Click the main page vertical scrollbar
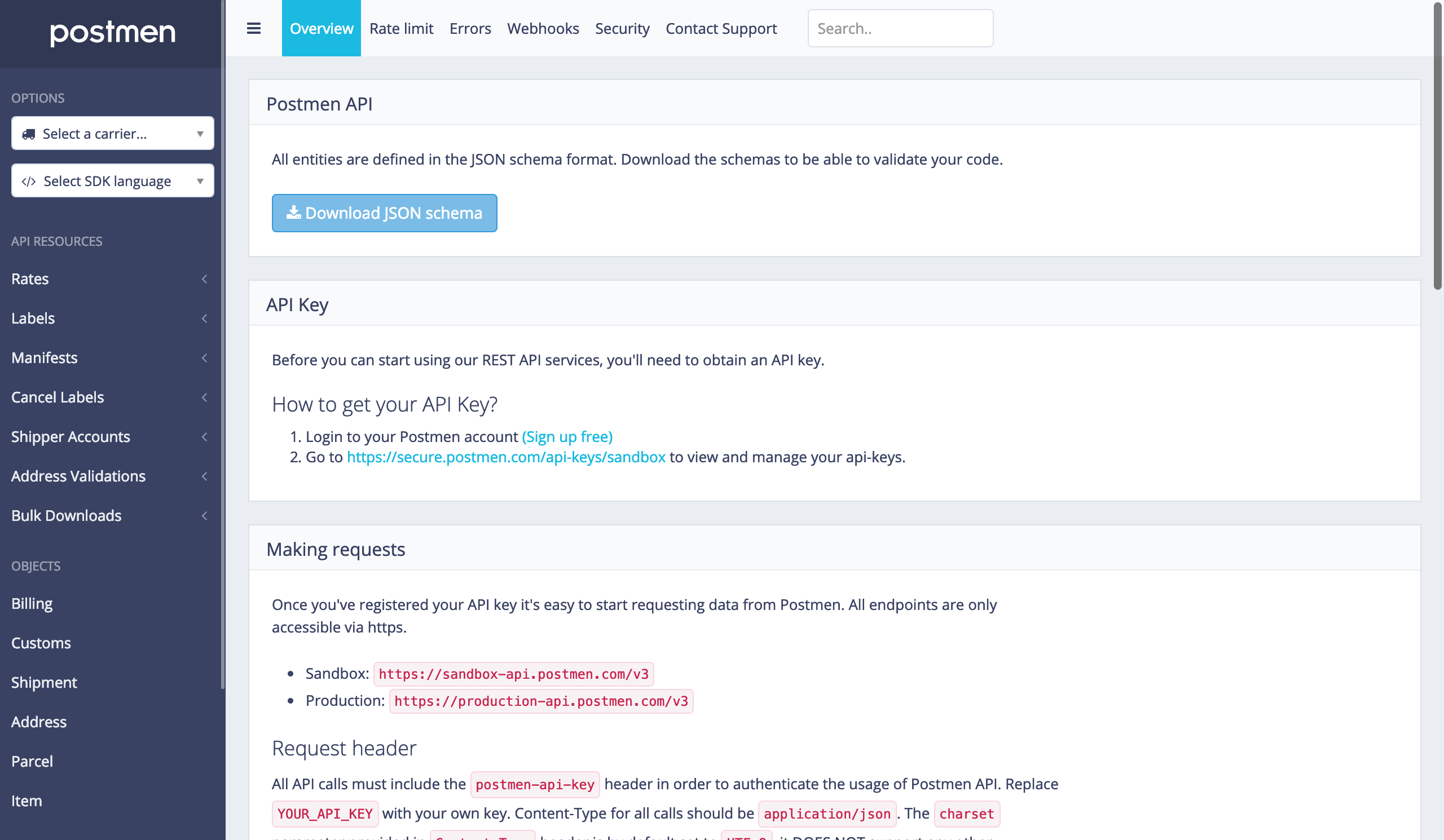The image size is (1444, 840). click(1438, 146)
